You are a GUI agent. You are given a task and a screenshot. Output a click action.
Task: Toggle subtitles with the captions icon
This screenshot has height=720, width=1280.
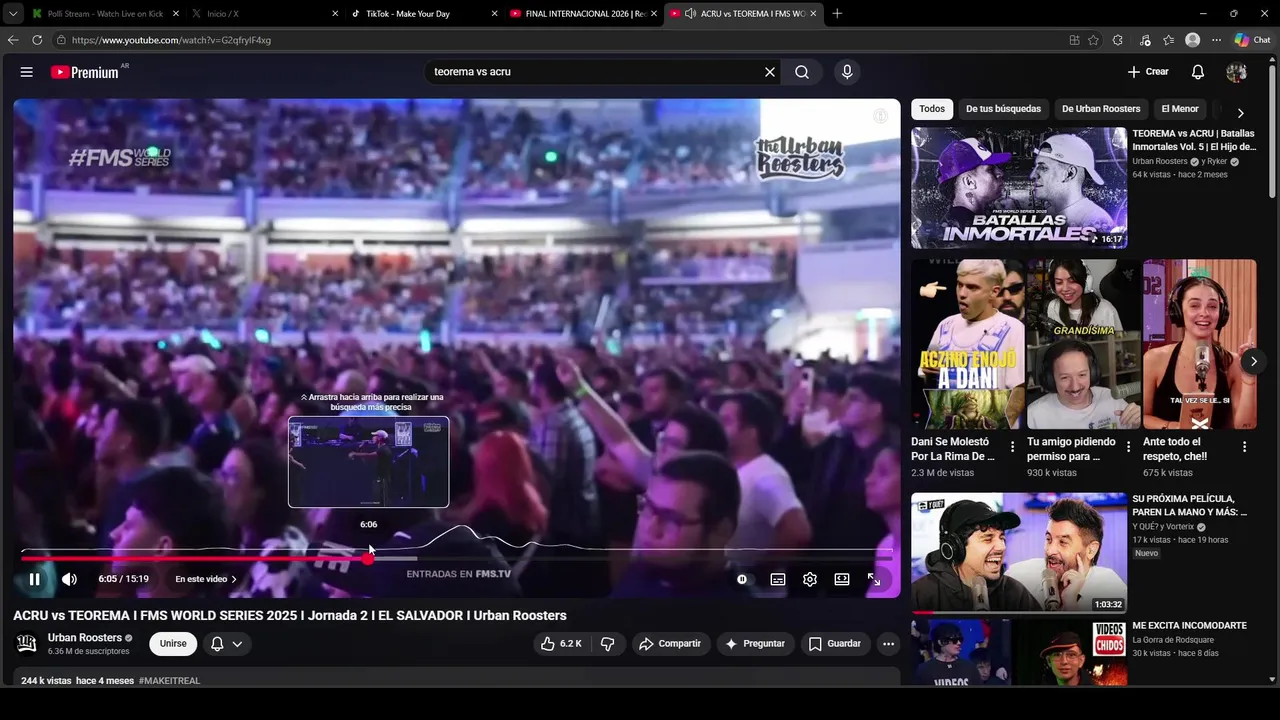click(x=777, y=579)
